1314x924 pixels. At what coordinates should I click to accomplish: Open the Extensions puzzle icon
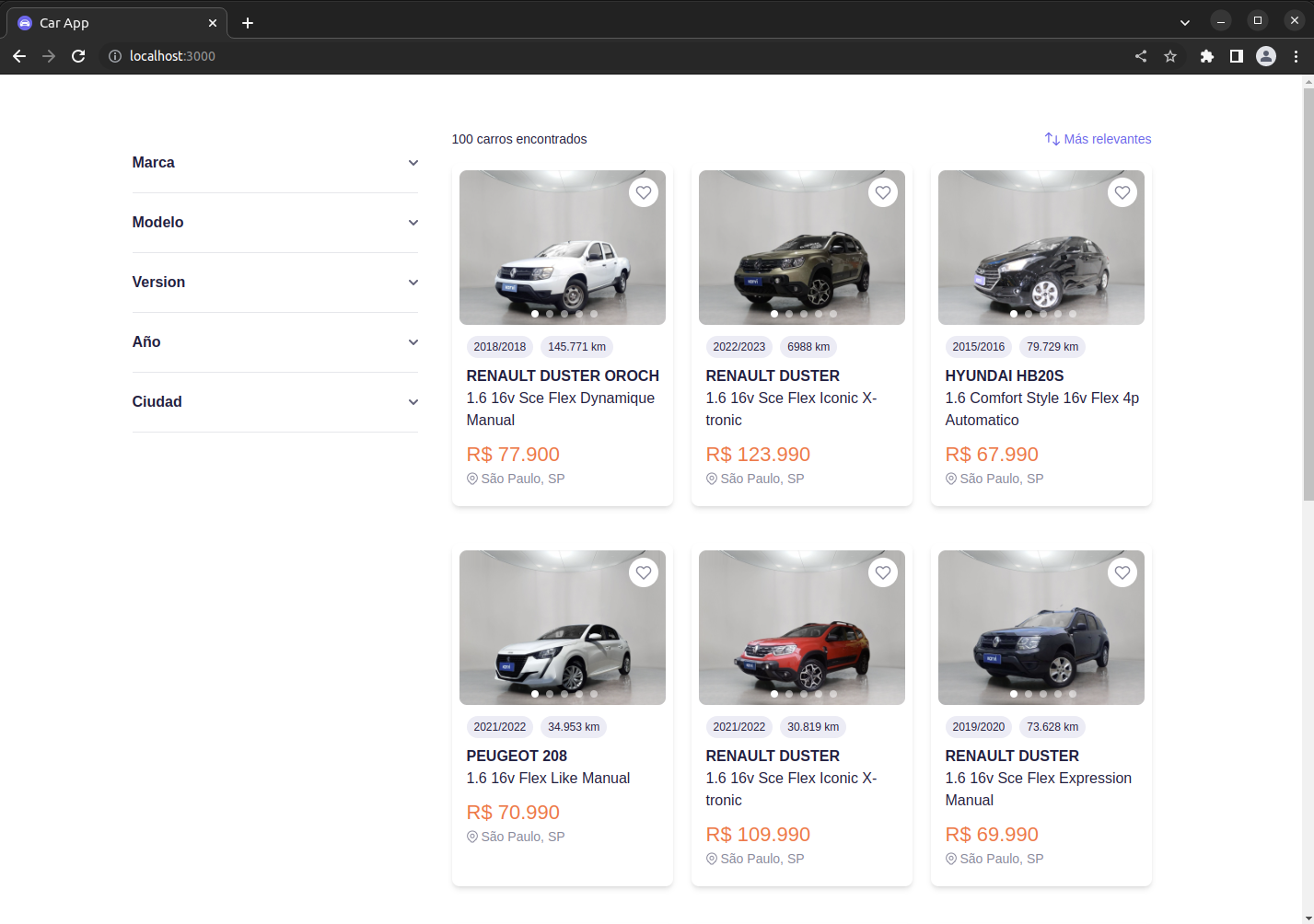click(1207, 56)
